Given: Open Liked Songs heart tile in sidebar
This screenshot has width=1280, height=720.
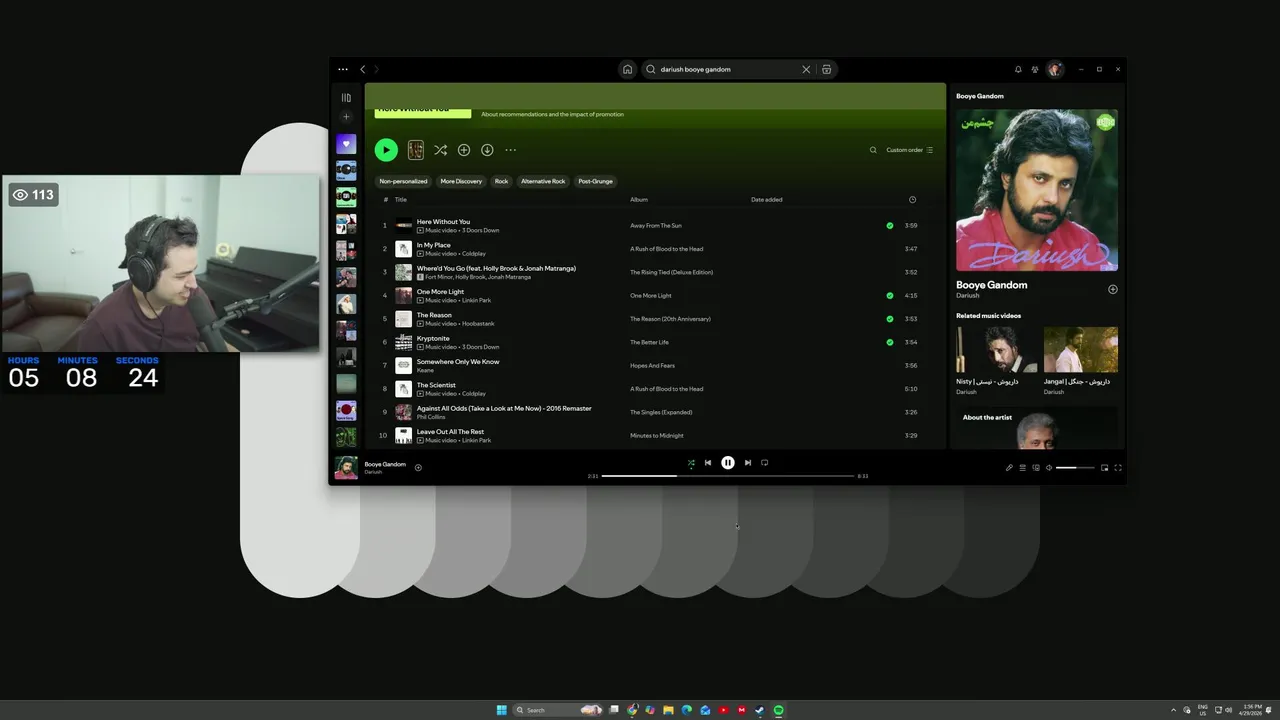Looking at the screenshot, I should click(346, 144).
